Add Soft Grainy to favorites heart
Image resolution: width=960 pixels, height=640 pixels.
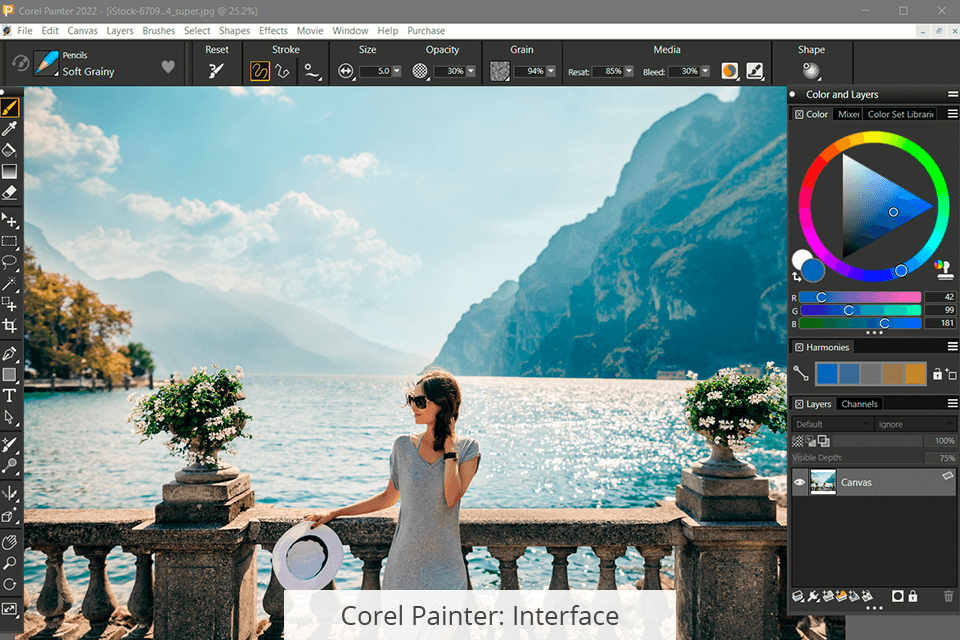168,67
